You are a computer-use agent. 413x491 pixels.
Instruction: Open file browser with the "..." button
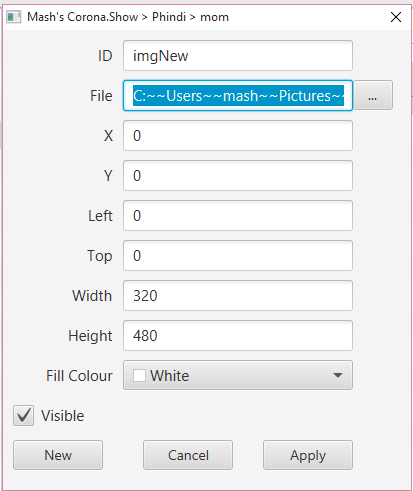[373, 95]
